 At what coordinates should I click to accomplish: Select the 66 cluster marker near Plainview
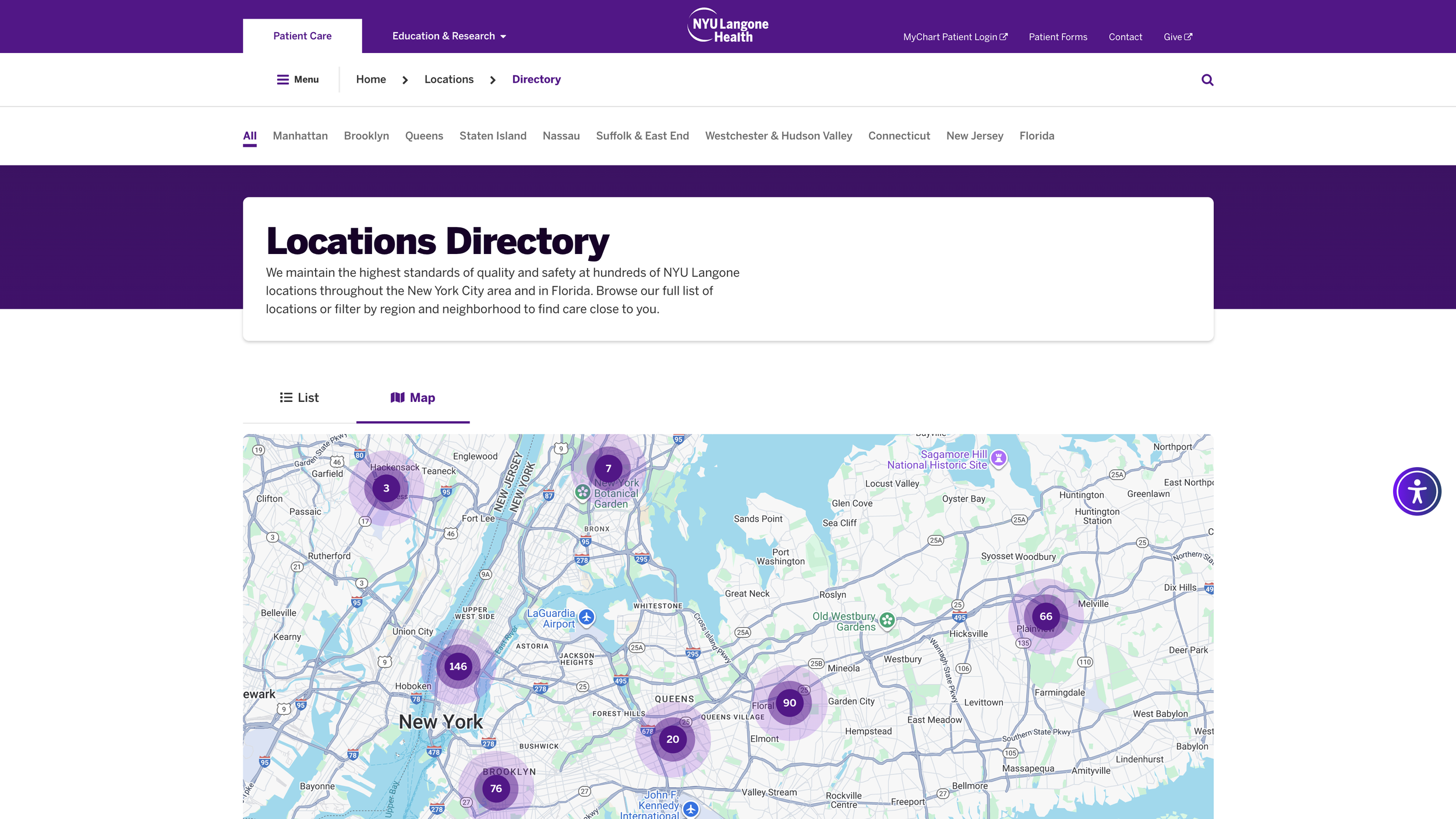coord(1045,616)
